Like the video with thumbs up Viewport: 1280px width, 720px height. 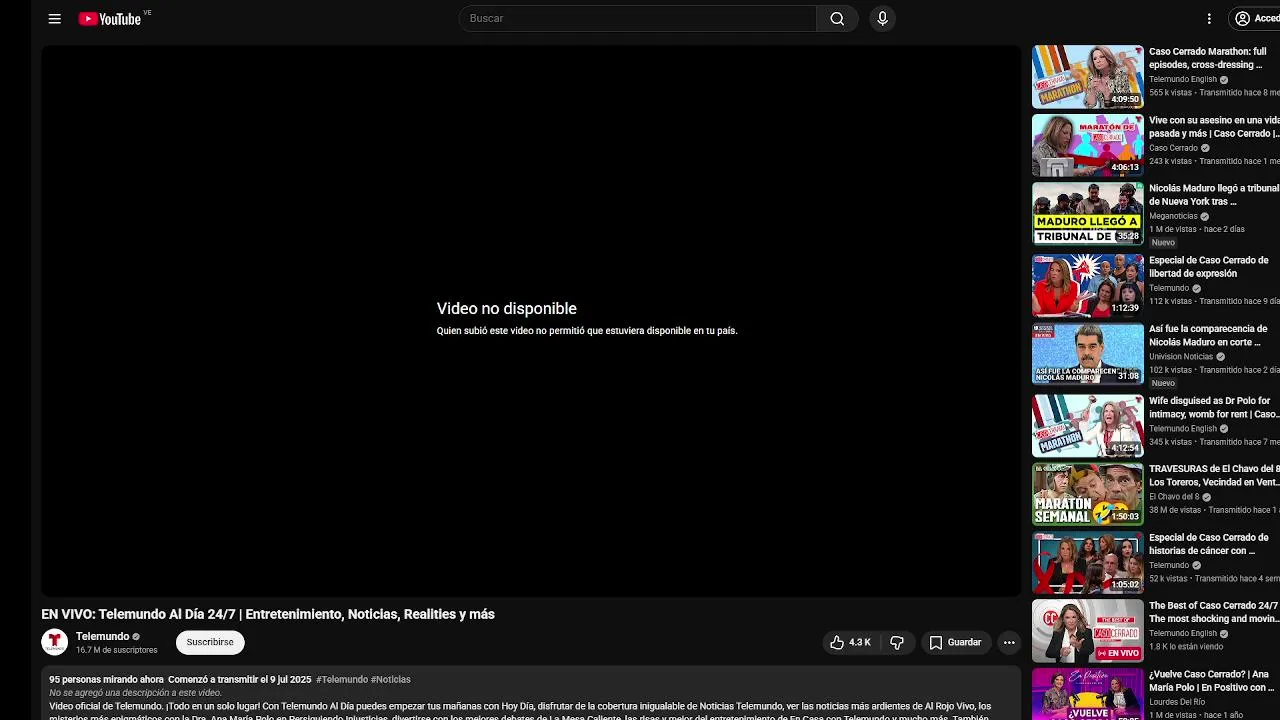(850, 642)
